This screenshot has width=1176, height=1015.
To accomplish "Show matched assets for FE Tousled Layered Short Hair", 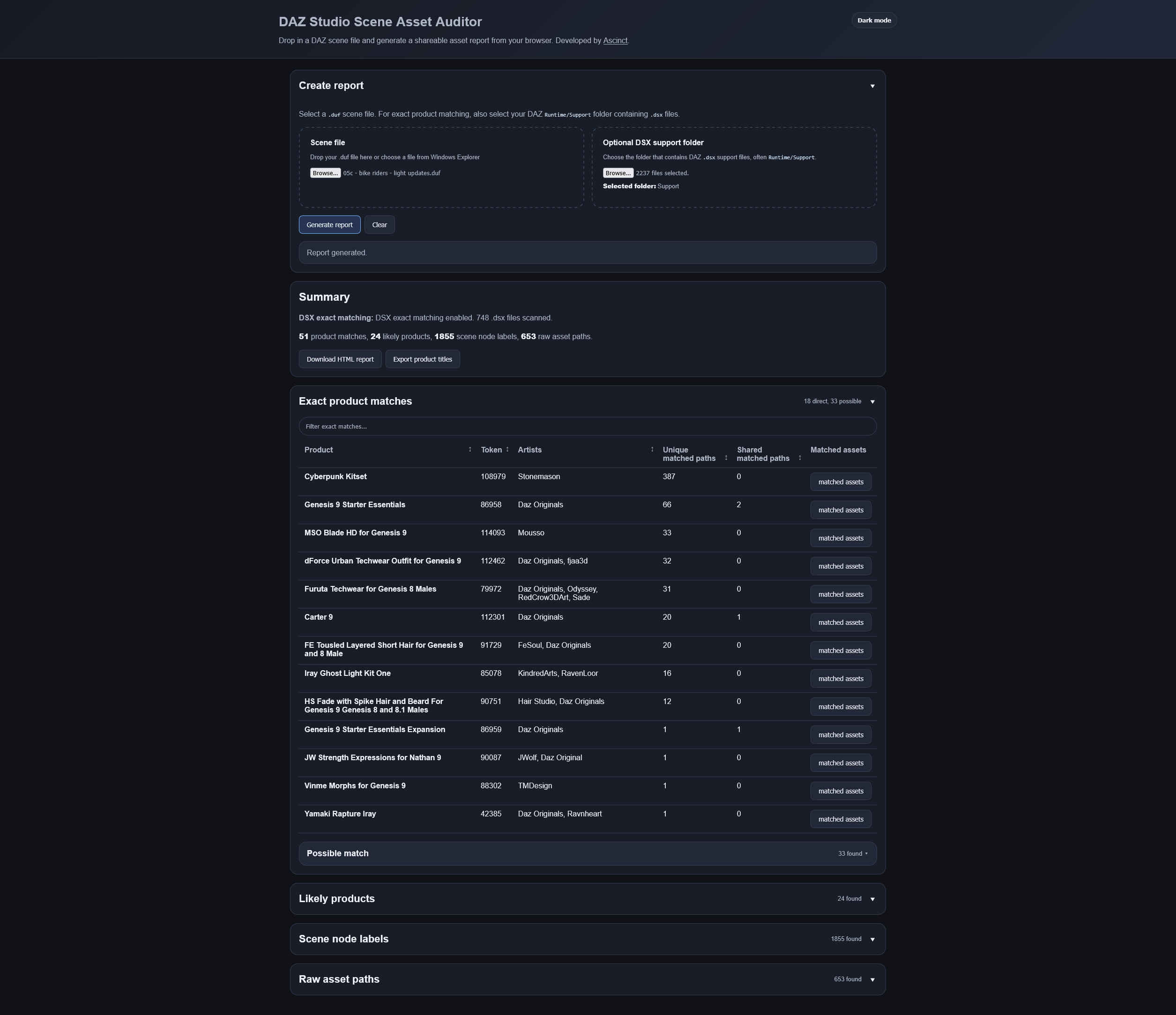I will coord(841,651).
